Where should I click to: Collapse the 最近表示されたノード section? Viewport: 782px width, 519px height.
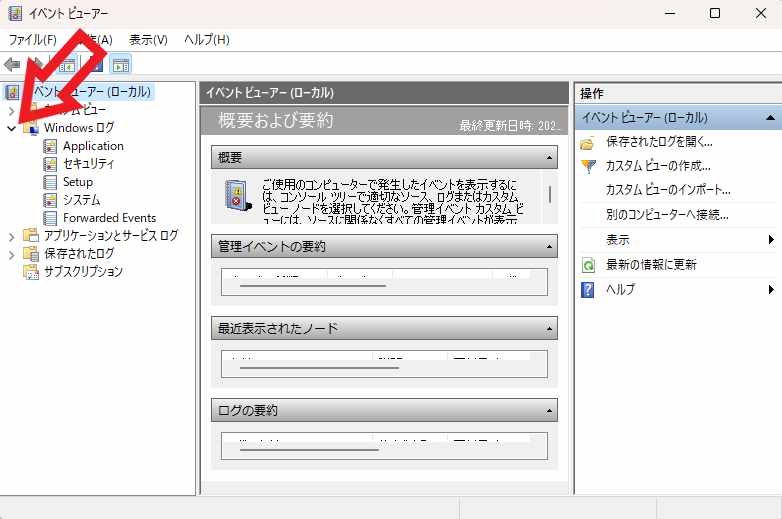coord(549,329)
